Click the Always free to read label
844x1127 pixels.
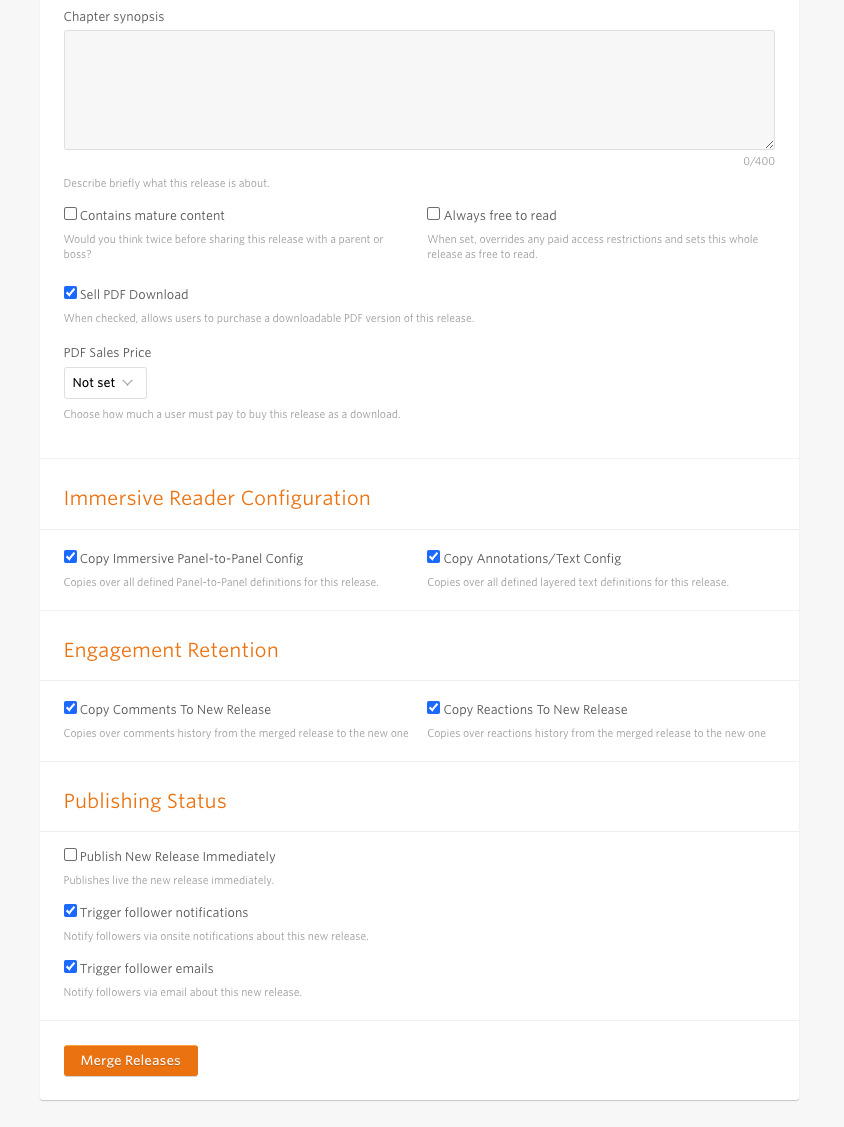500,216
